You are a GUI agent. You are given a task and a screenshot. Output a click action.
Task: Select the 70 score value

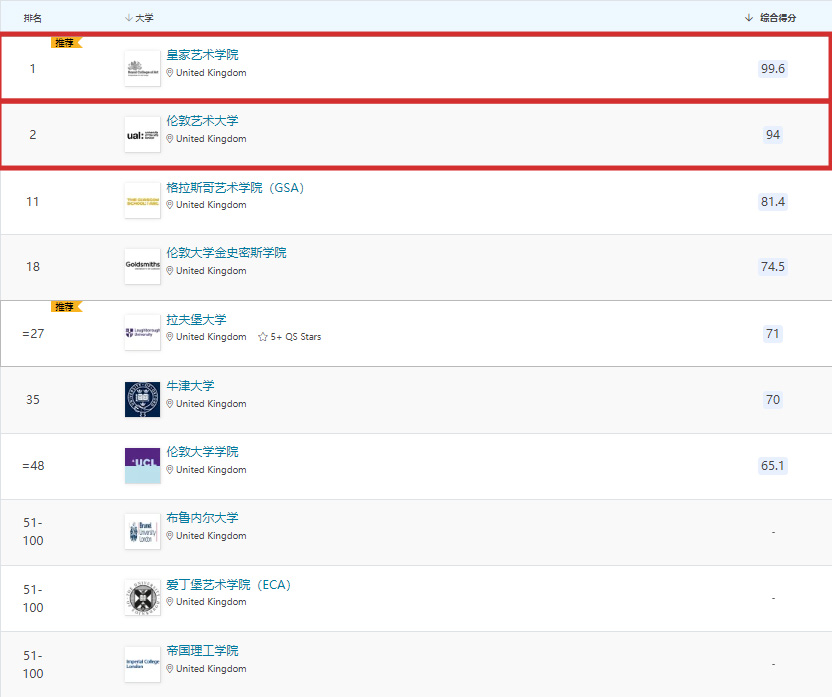(x=773, y=399)
